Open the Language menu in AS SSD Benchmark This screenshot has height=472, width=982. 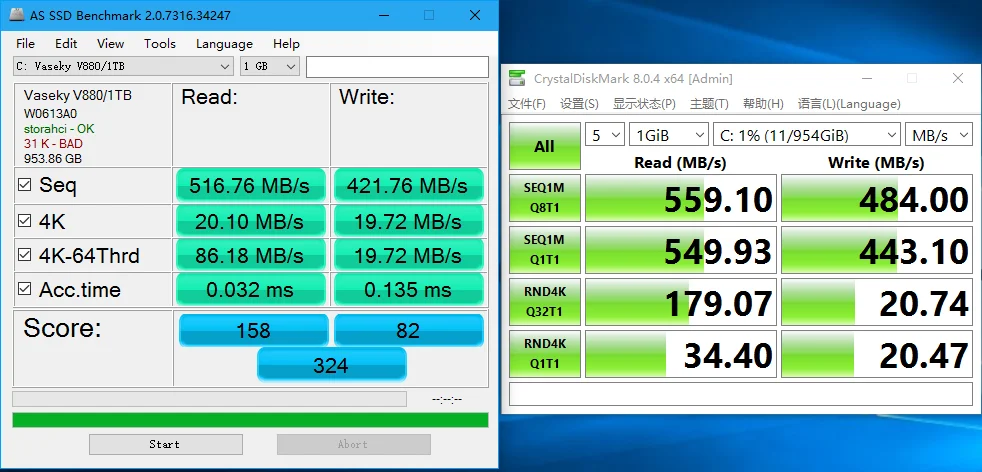pos(224,44)
